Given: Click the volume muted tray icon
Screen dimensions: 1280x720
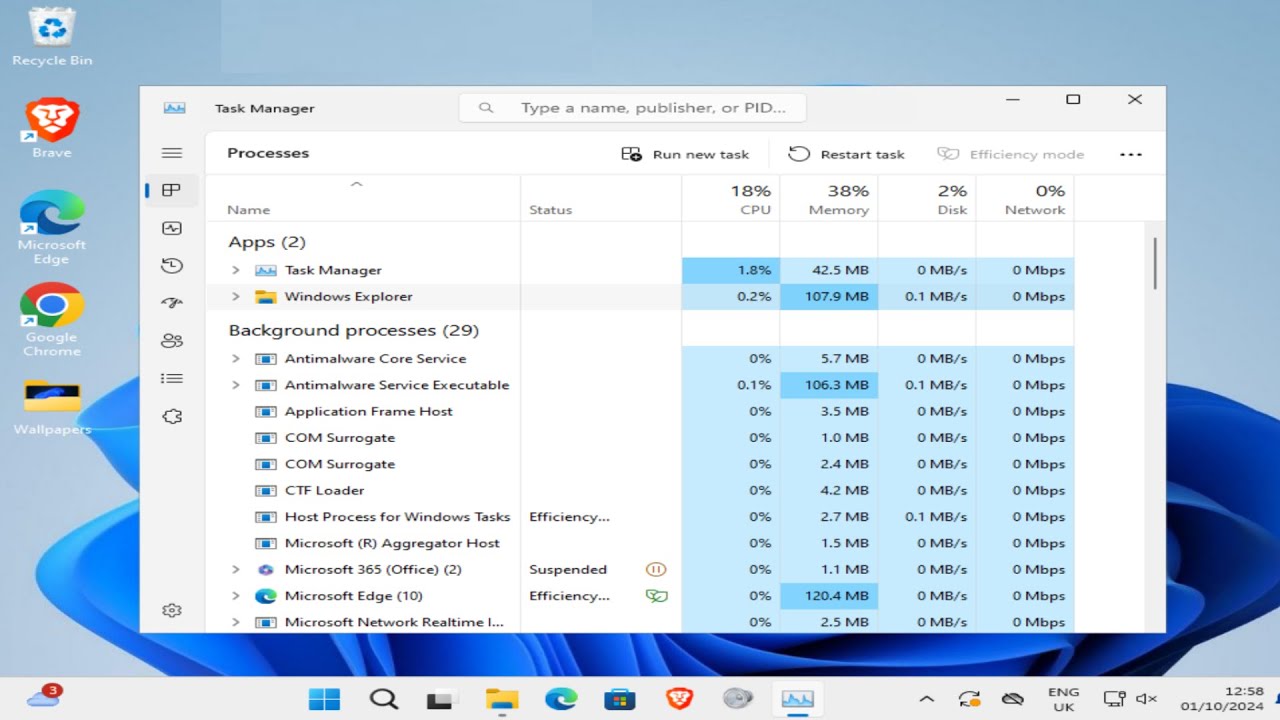Looking at the screenshot, I should 1147,699.
